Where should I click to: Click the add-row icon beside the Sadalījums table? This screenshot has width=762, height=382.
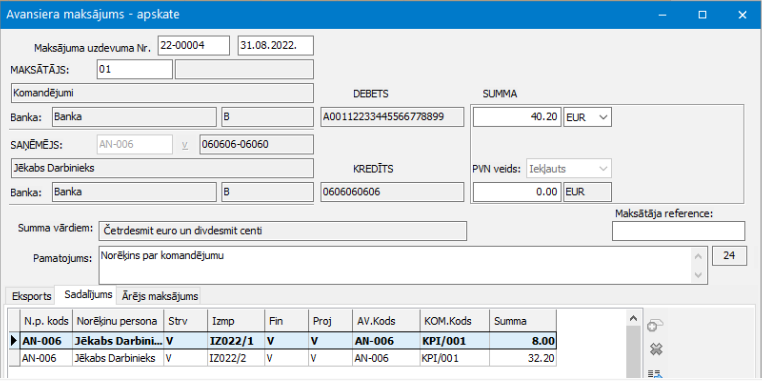pyautogui.click(x=656, y=326)
